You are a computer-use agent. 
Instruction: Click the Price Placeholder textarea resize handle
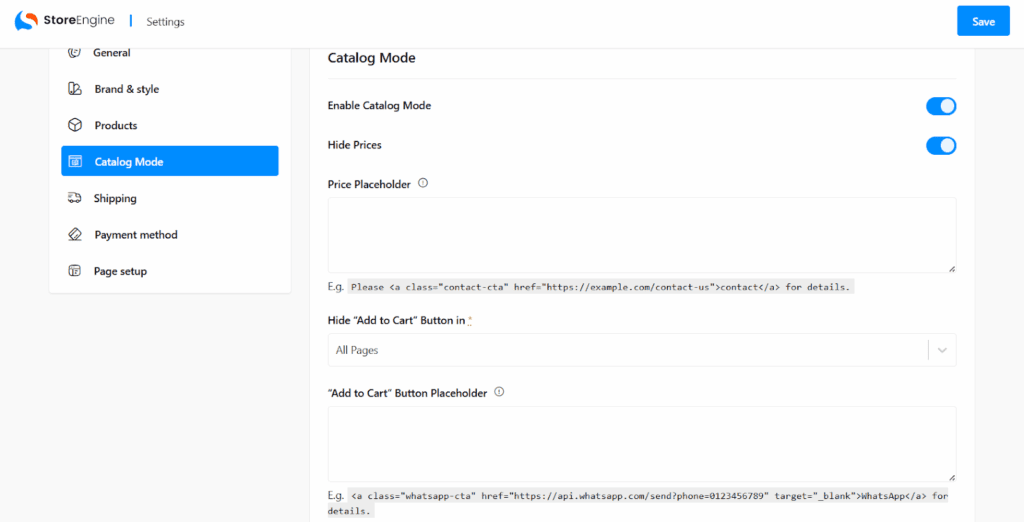[x=952, y=269]
